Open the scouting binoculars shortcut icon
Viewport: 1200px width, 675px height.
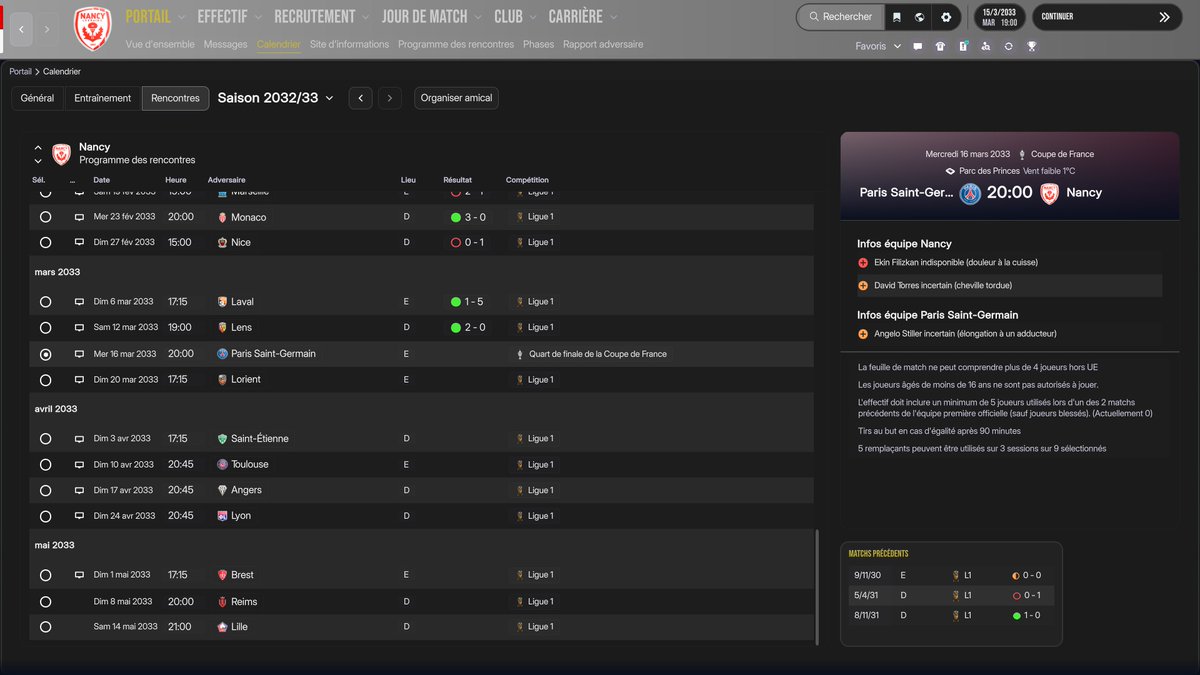(986, 46)
